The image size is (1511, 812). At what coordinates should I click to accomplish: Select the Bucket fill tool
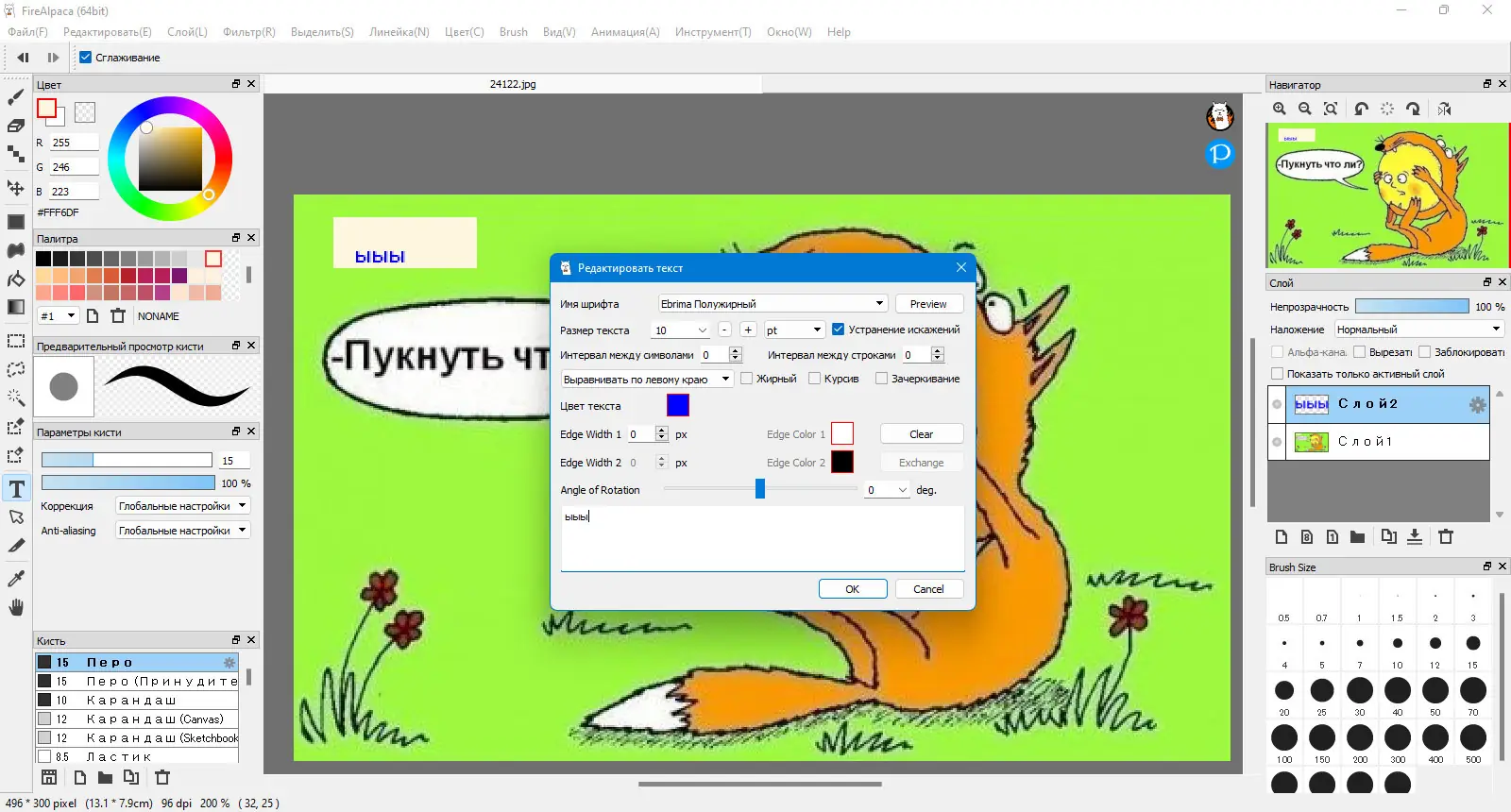tap(16, 279)
